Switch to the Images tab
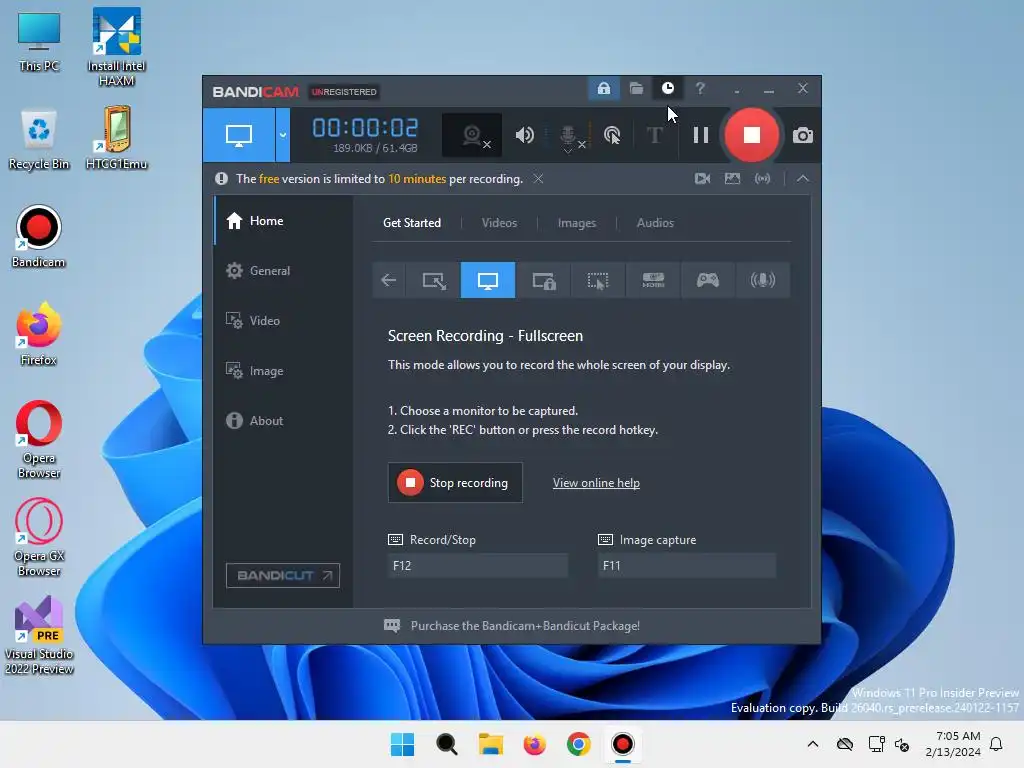Screen dimensions: 1024x768 pos(577,223)
